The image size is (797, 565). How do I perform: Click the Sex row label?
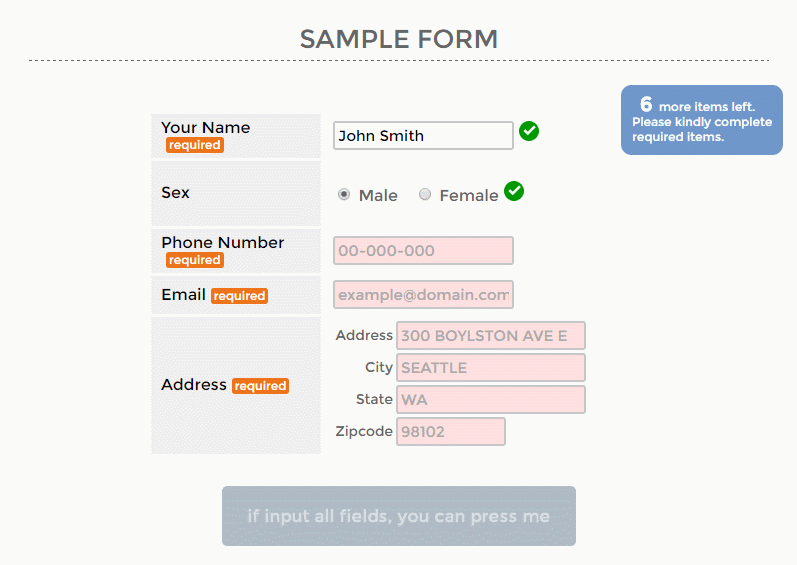click(x=175, y=193)
